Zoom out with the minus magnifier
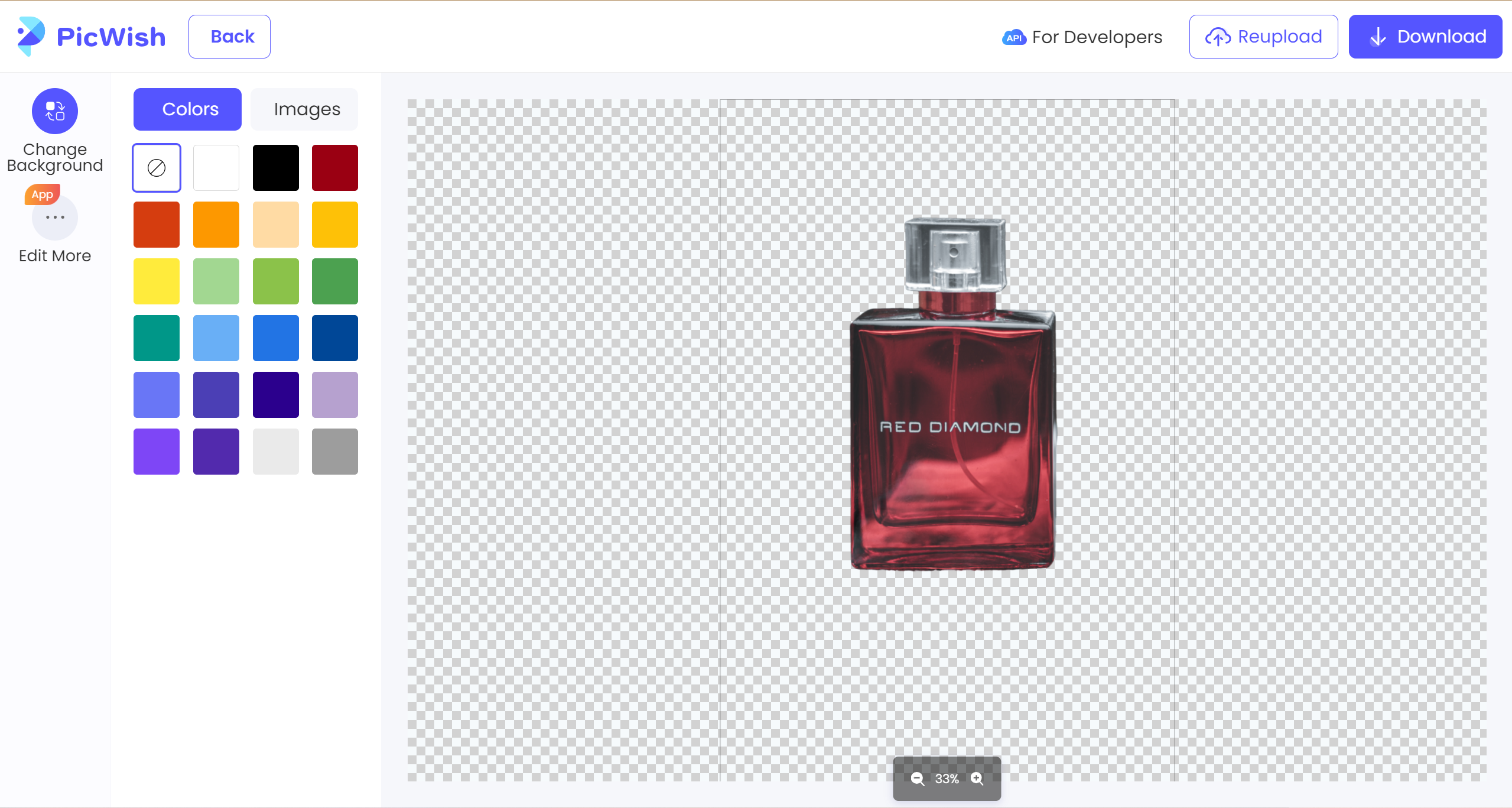 tap(917, 778)
